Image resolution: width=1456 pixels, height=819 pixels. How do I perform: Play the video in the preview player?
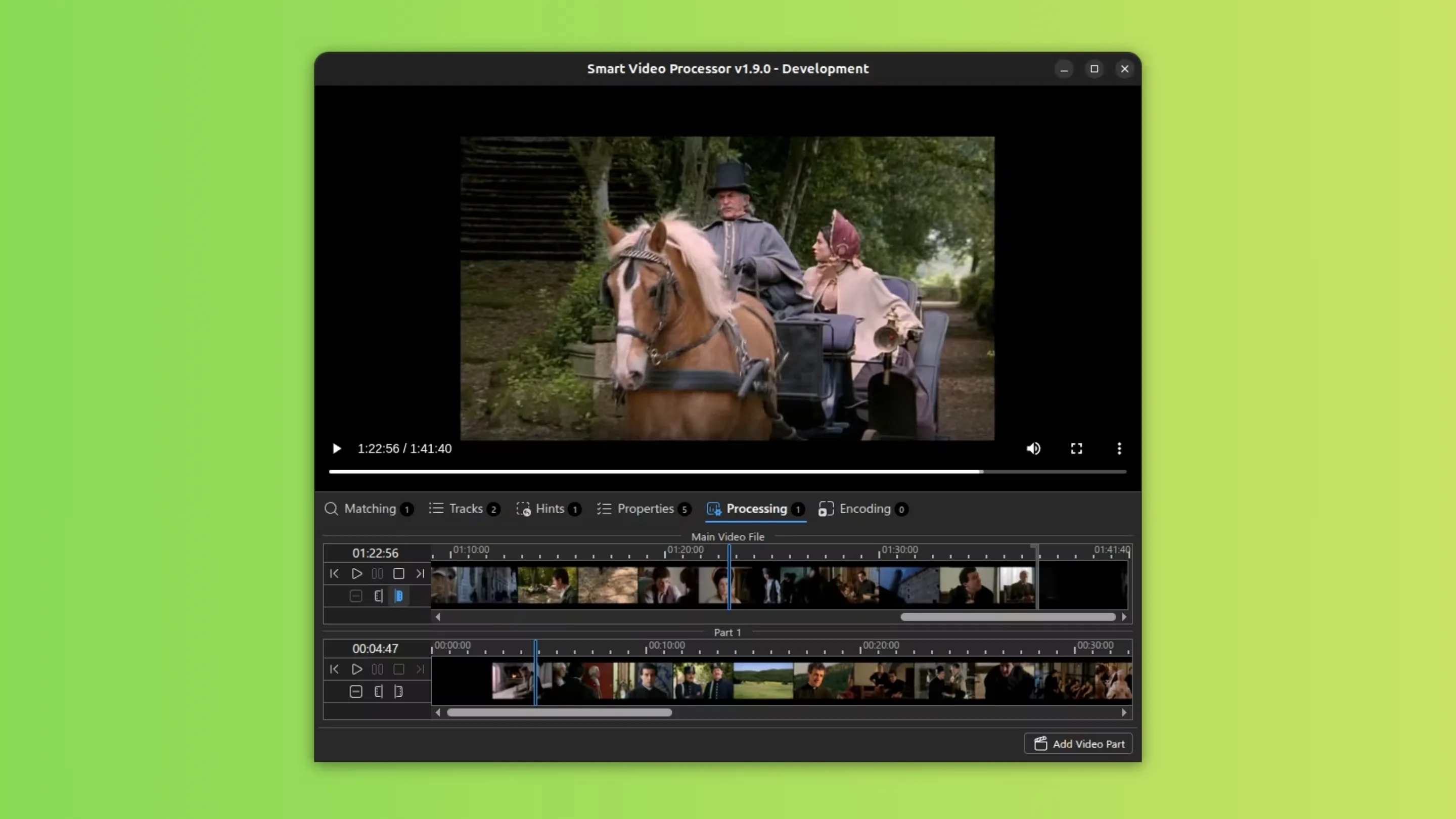(x=336, y=448)
